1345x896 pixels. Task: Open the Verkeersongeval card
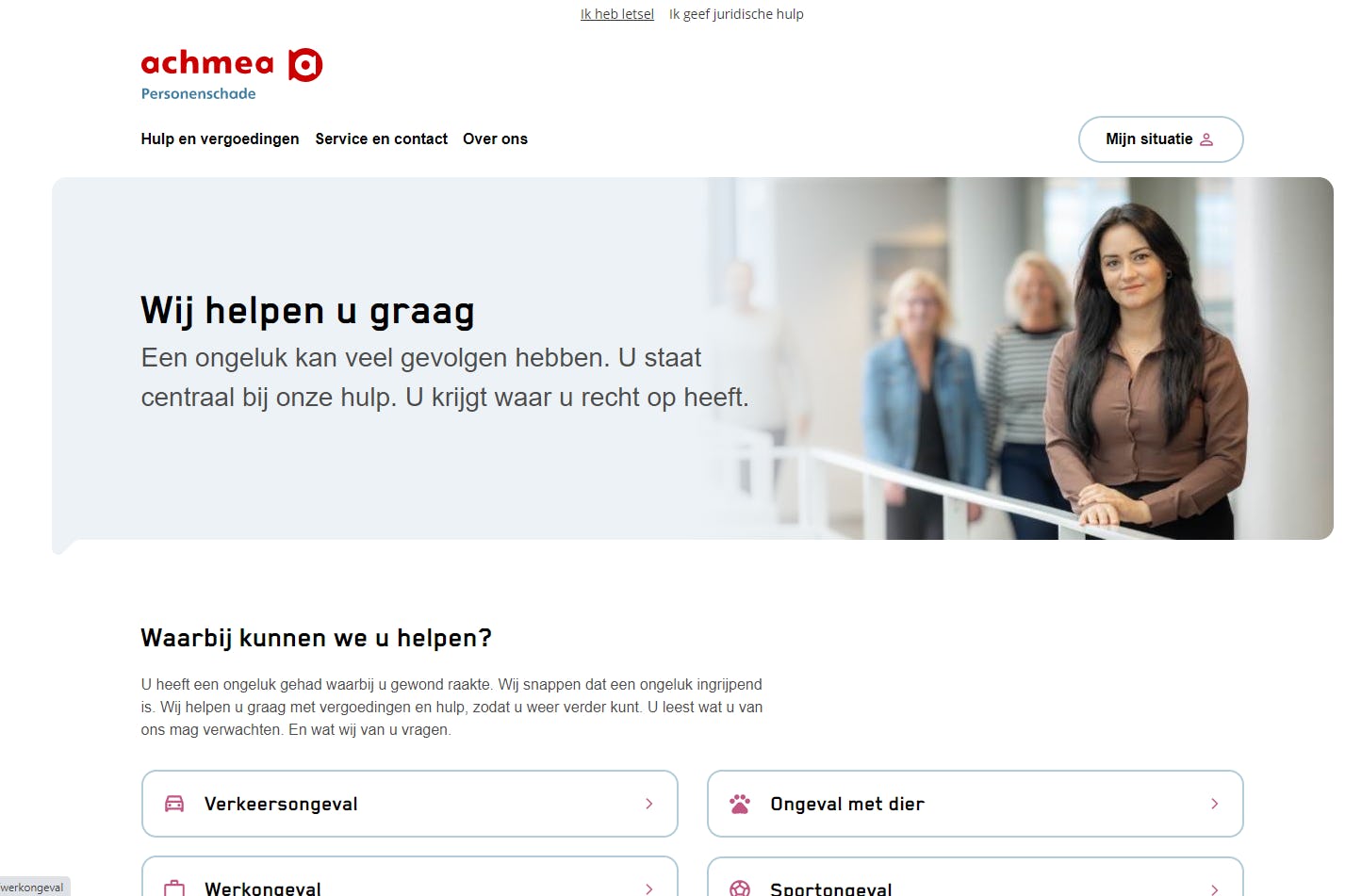tap(409, 804)
